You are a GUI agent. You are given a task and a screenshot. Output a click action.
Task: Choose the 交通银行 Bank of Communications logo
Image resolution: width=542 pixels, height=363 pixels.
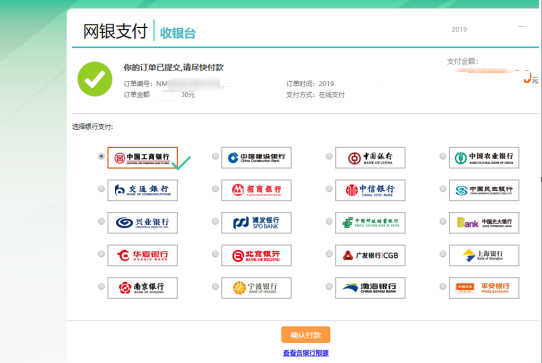[142, 190]
